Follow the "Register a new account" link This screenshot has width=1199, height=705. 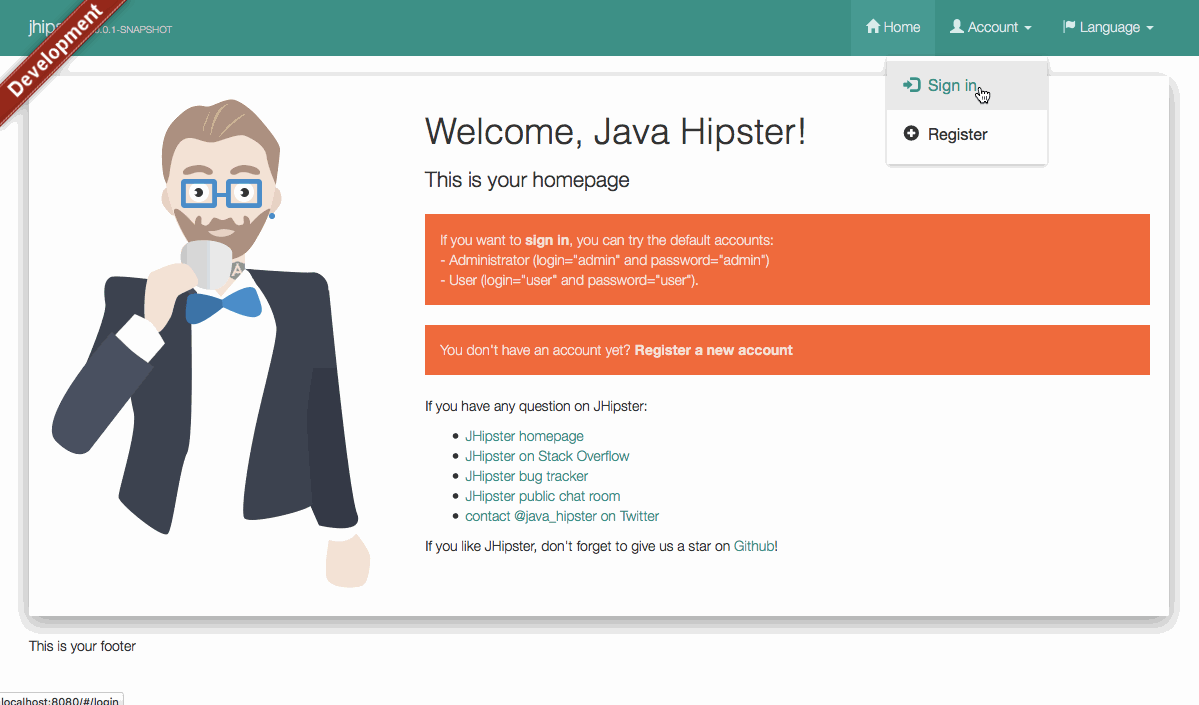click(x=713, y=350)
